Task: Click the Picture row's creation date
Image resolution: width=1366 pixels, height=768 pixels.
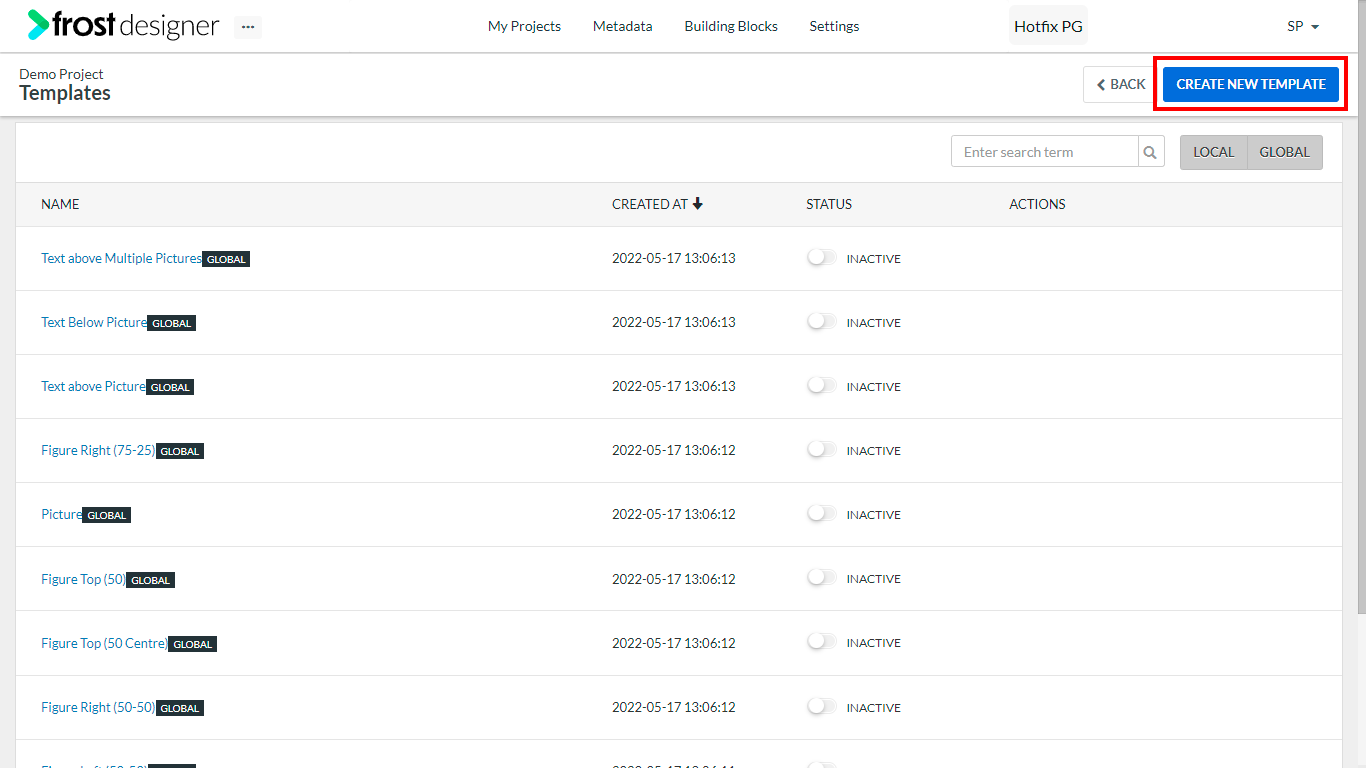Action: 674,514
